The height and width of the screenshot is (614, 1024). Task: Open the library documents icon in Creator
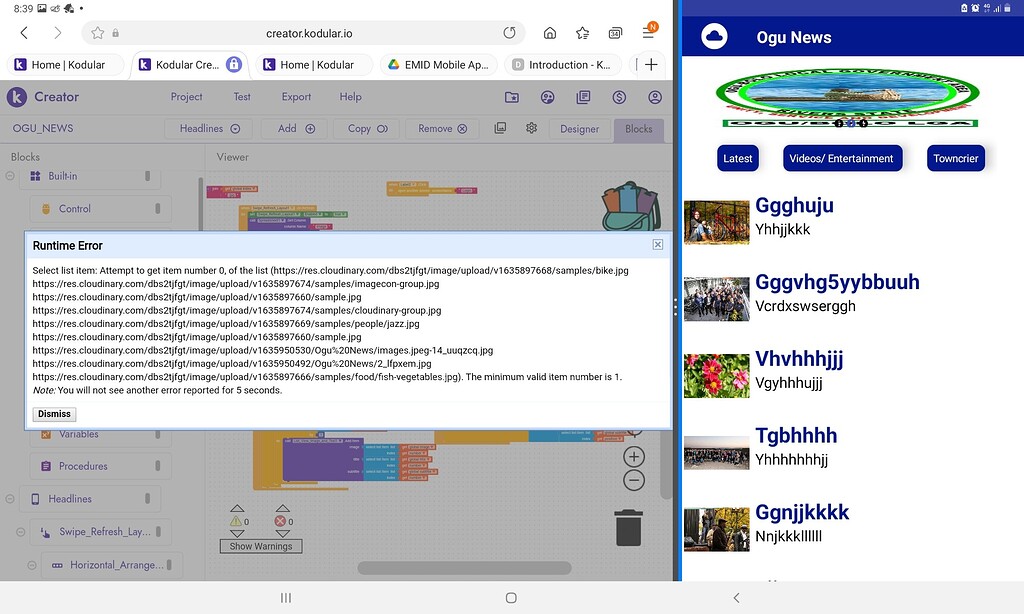583,97
